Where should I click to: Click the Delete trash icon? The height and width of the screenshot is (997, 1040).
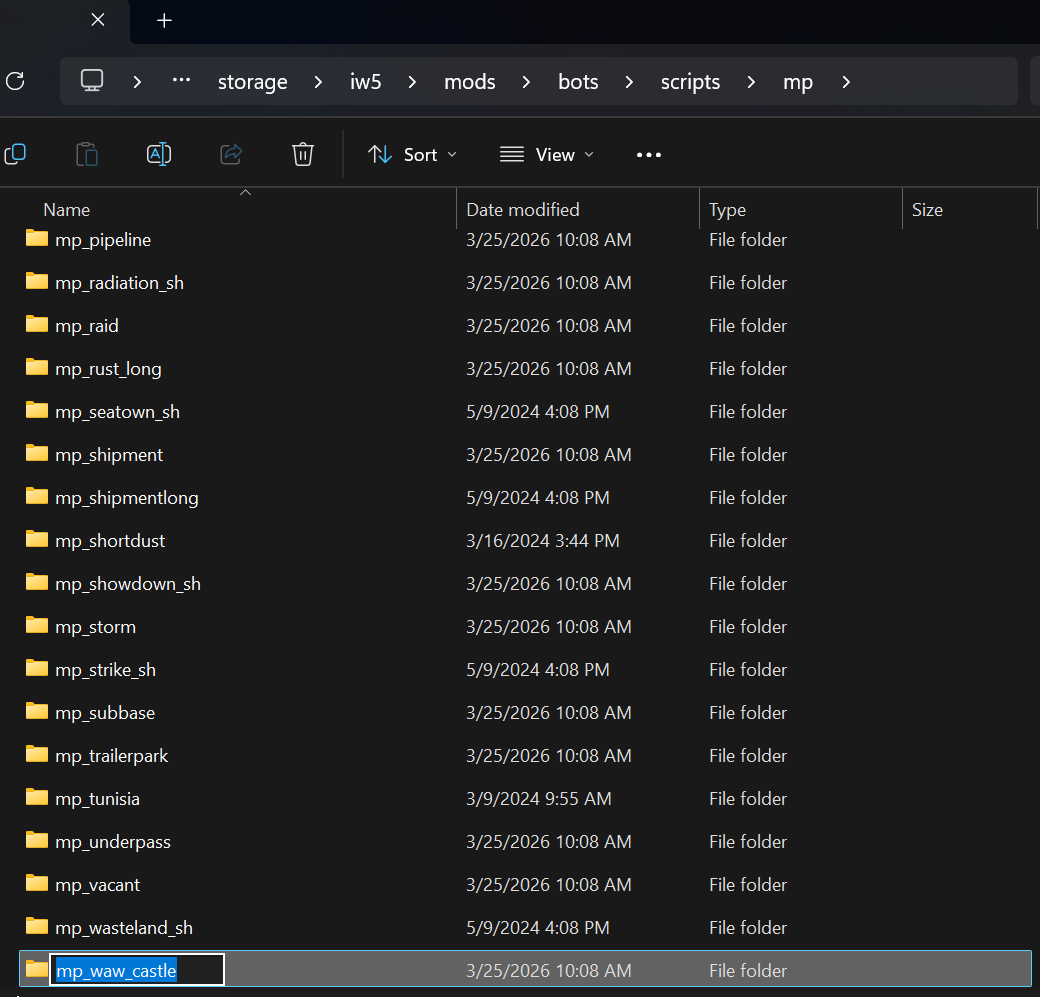(x=302, y=155)
